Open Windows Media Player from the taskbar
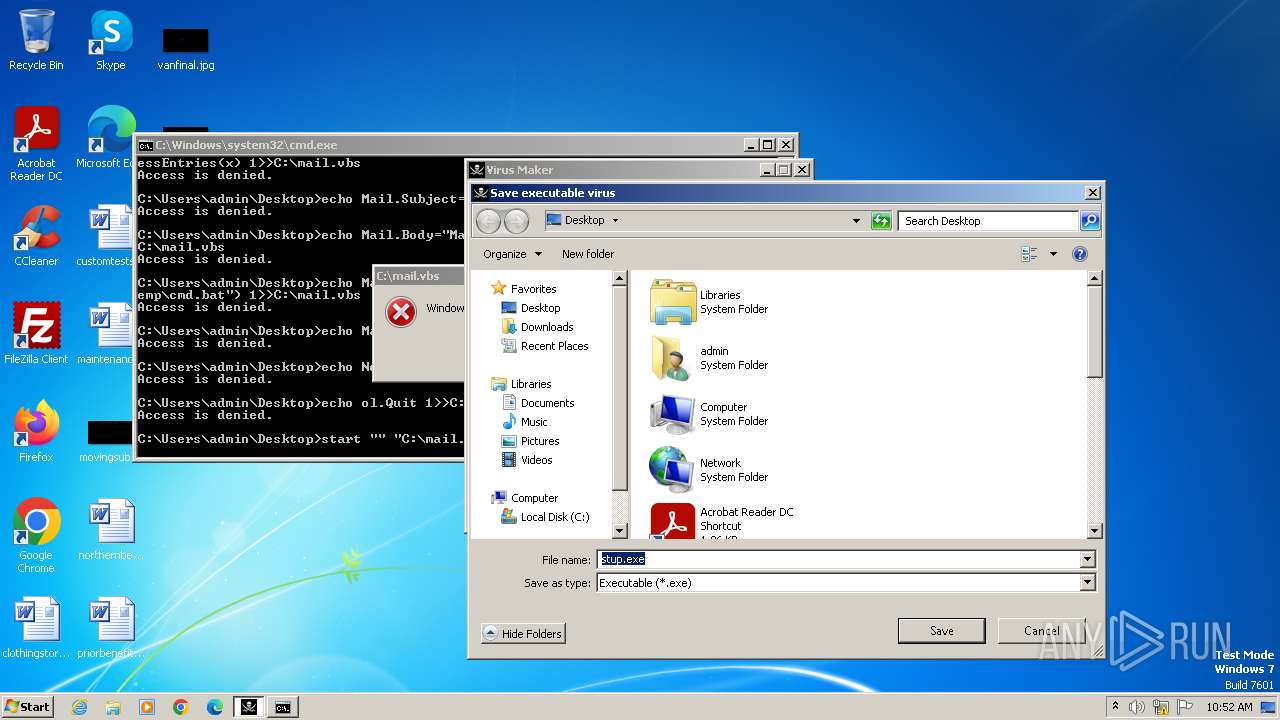The image size is (1280, 720). point(147,707)
